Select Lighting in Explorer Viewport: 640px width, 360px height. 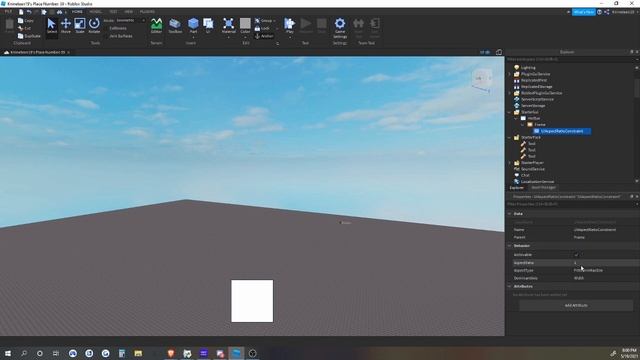[x=528, y=67]
